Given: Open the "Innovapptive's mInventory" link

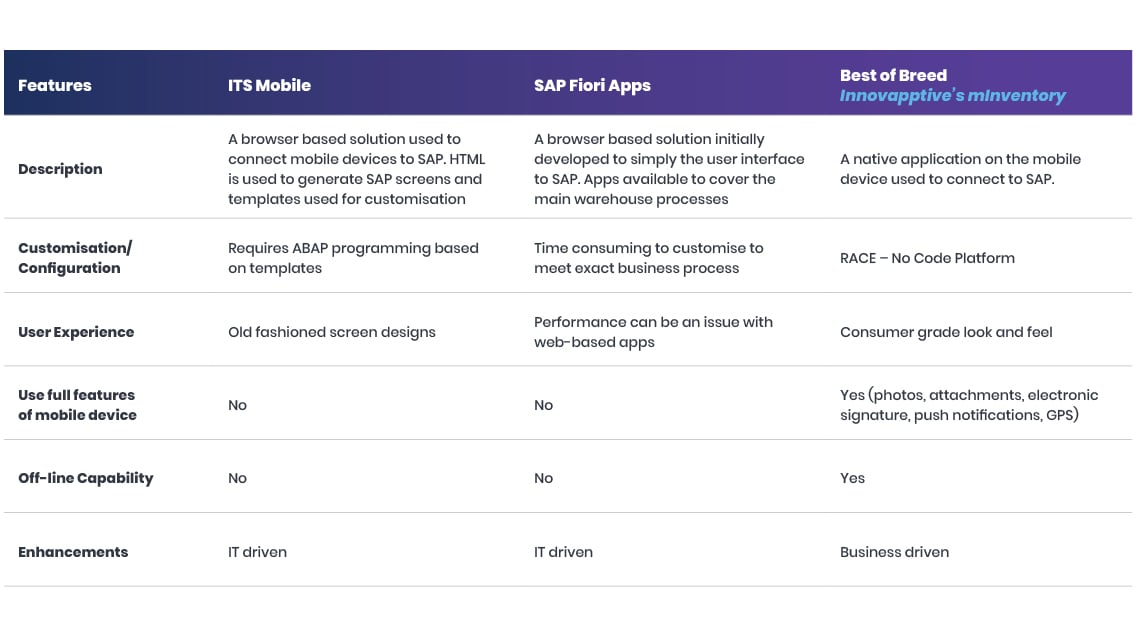Looking at the screenshot, I should tap(952, 96).
